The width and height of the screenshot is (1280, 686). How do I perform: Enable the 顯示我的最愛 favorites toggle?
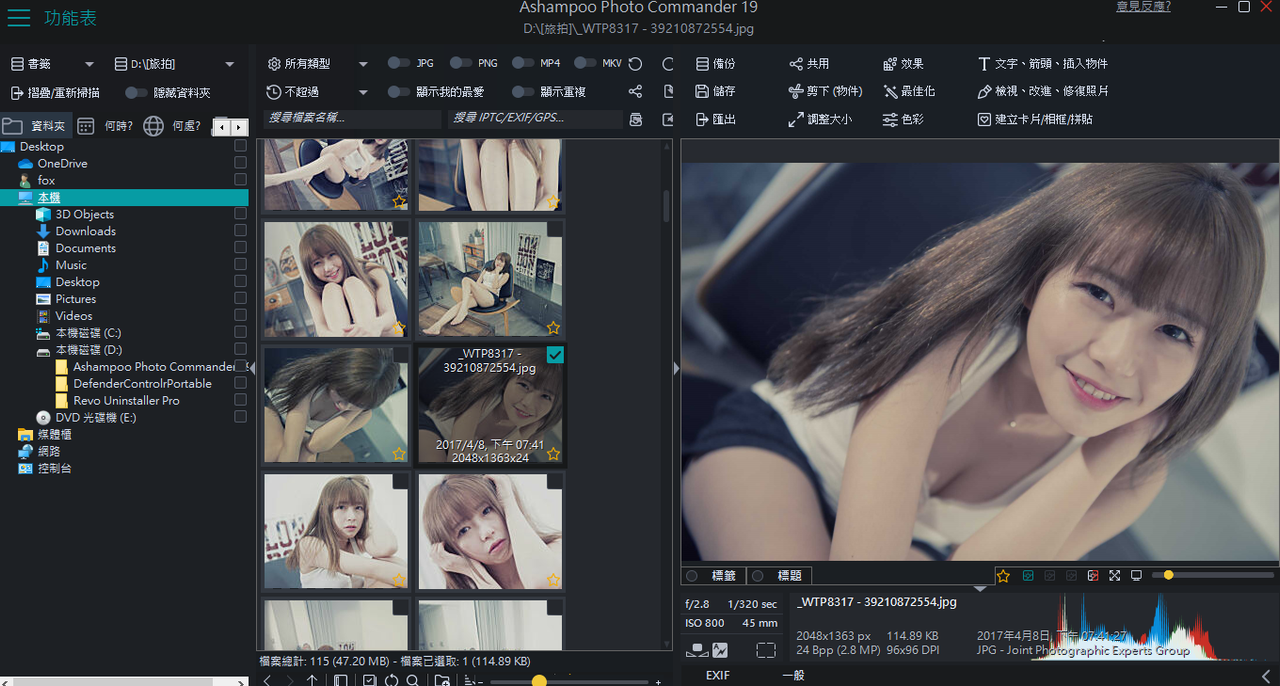pos(399,91)
